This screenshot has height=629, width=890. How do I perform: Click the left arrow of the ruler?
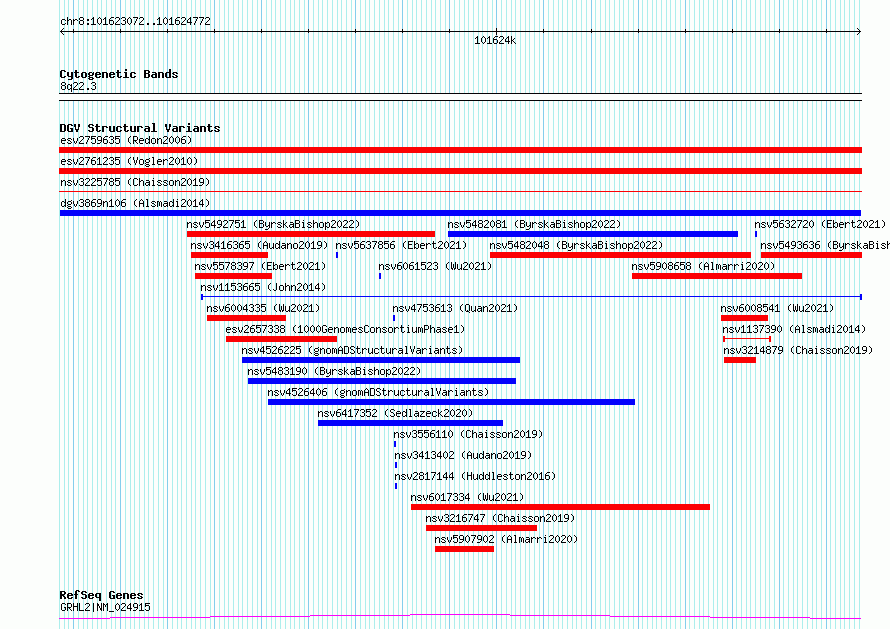[x=62, y=32]
